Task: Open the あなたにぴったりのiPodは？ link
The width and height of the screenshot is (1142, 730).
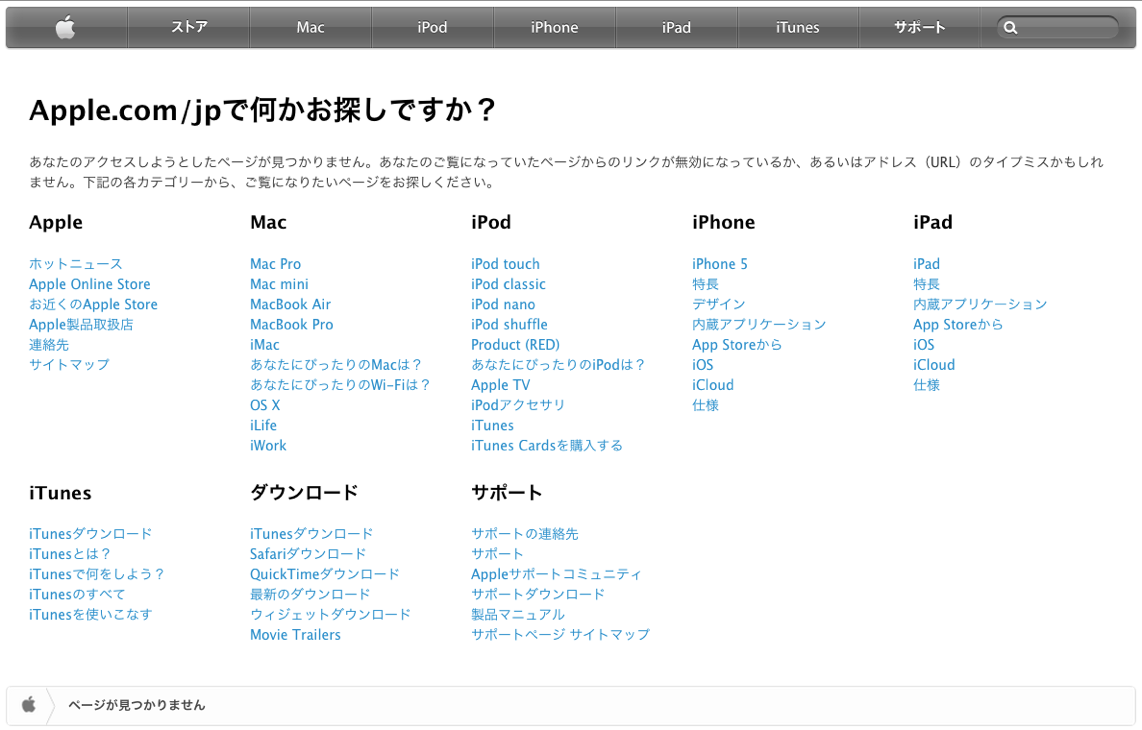Action: (559, 364)
